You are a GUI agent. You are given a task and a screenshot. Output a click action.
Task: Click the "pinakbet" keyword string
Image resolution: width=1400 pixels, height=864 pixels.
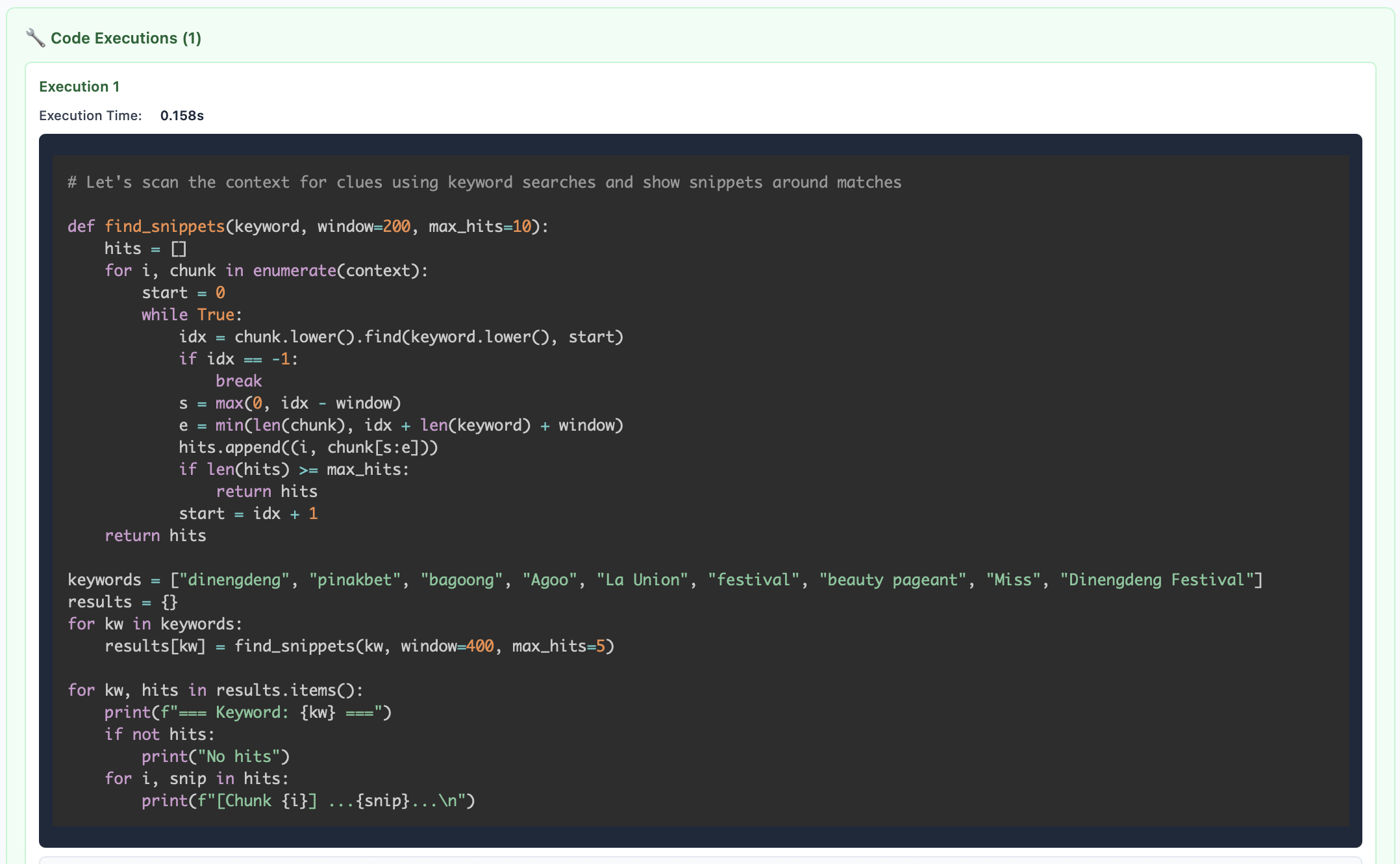(355, 580)
